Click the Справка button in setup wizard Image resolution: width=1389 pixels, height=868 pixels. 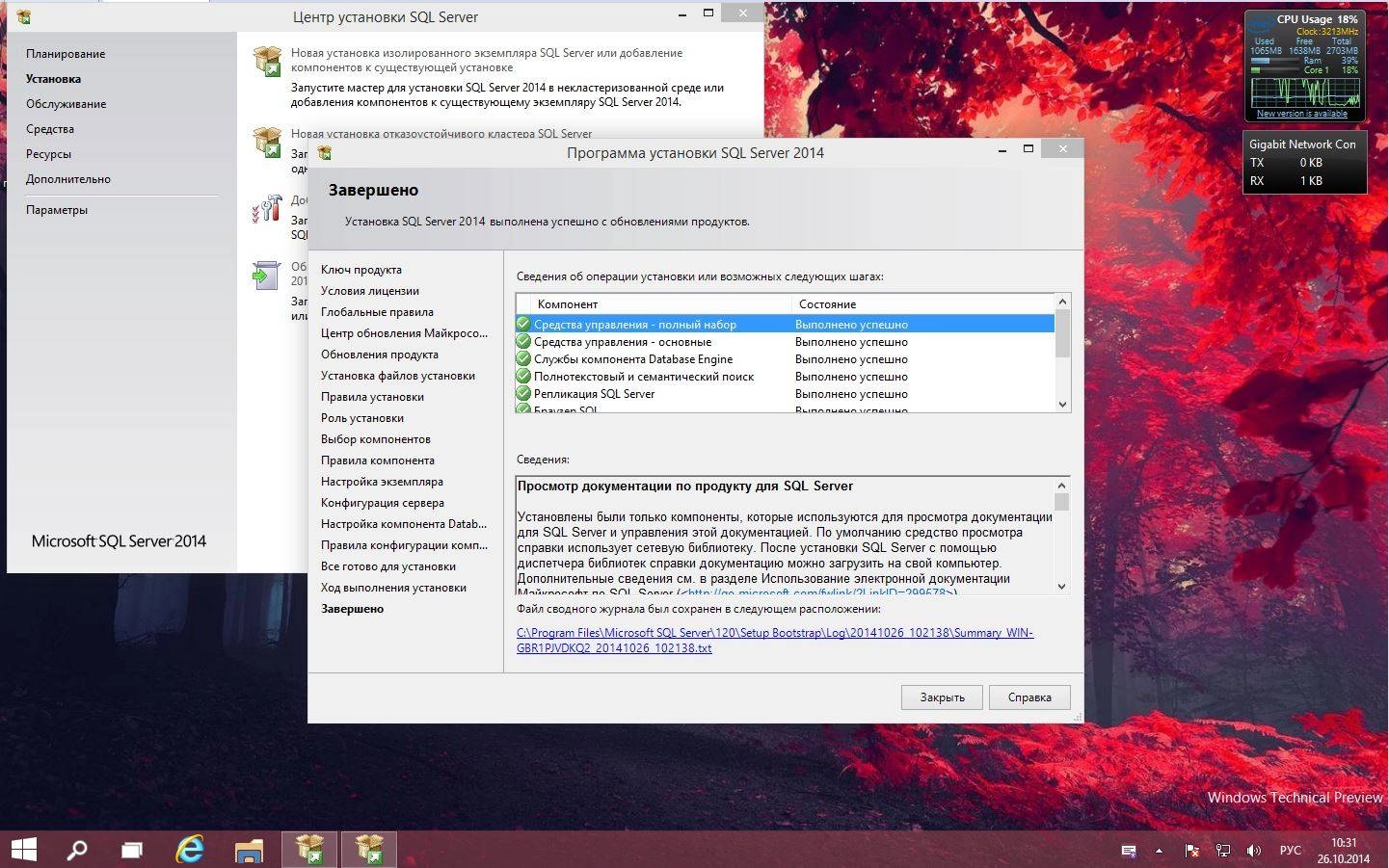pyautogui.click(x=1029, y=697)
